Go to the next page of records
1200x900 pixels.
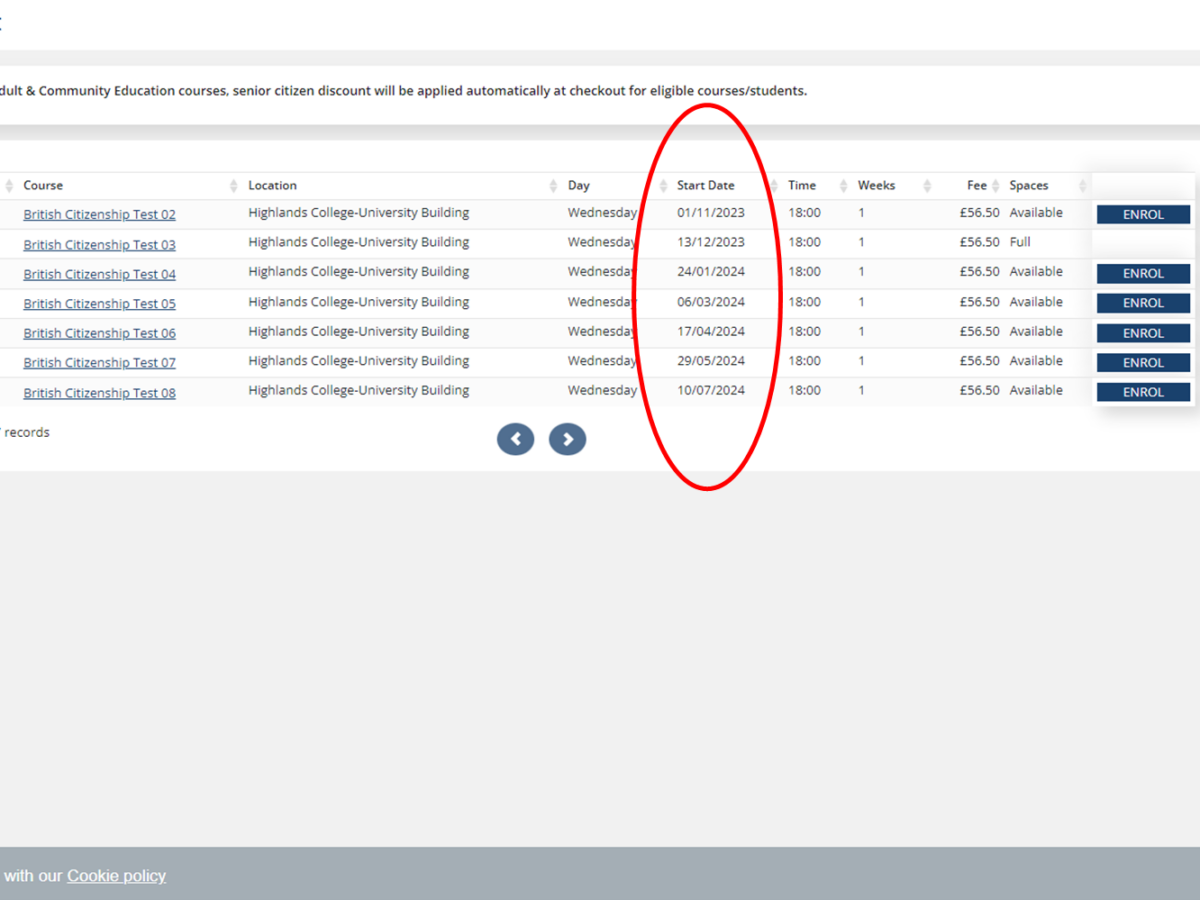tap(567, 439)
